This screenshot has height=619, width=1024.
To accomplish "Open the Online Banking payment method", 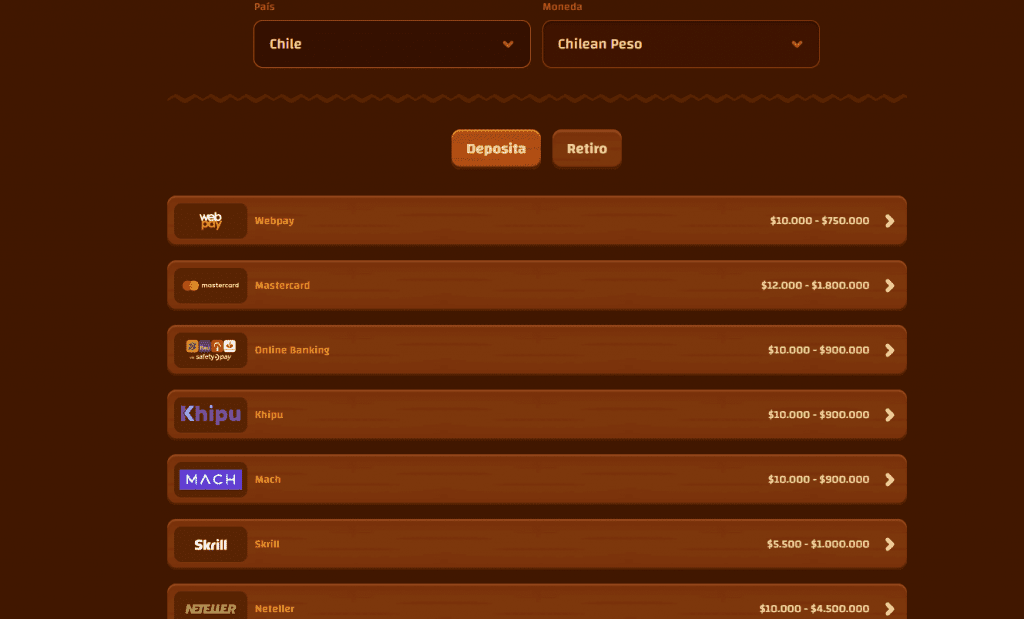I will pyautogui.click(x=536, y=350).
